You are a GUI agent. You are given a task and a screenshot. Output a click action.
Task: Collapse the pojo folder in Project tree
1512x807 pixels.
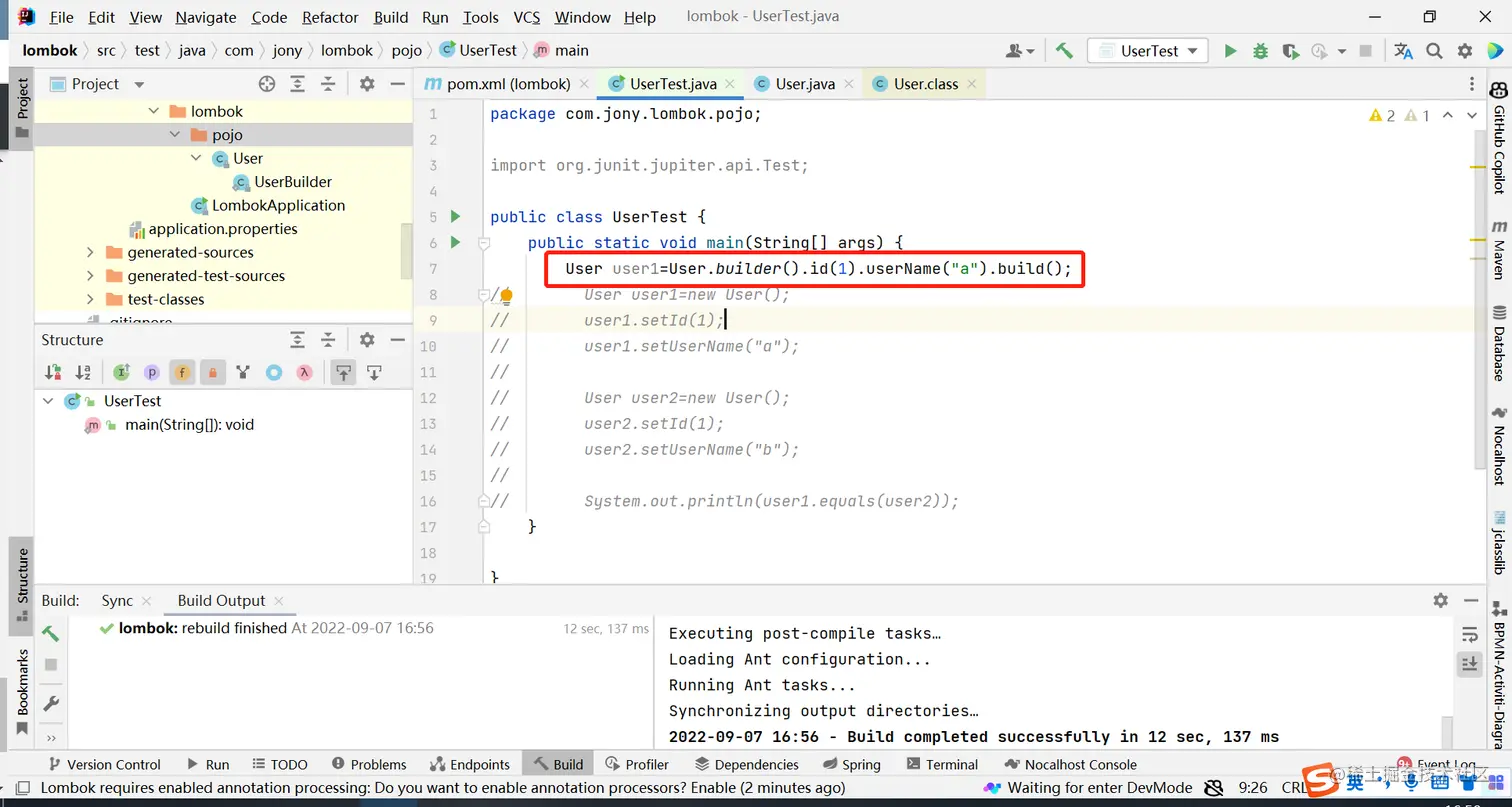tap(174, 135)
